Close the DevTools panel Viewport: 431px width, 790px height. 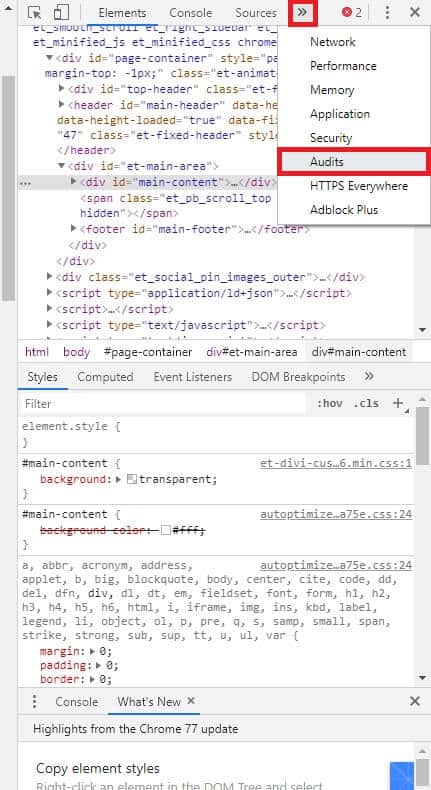pos(415,12)
